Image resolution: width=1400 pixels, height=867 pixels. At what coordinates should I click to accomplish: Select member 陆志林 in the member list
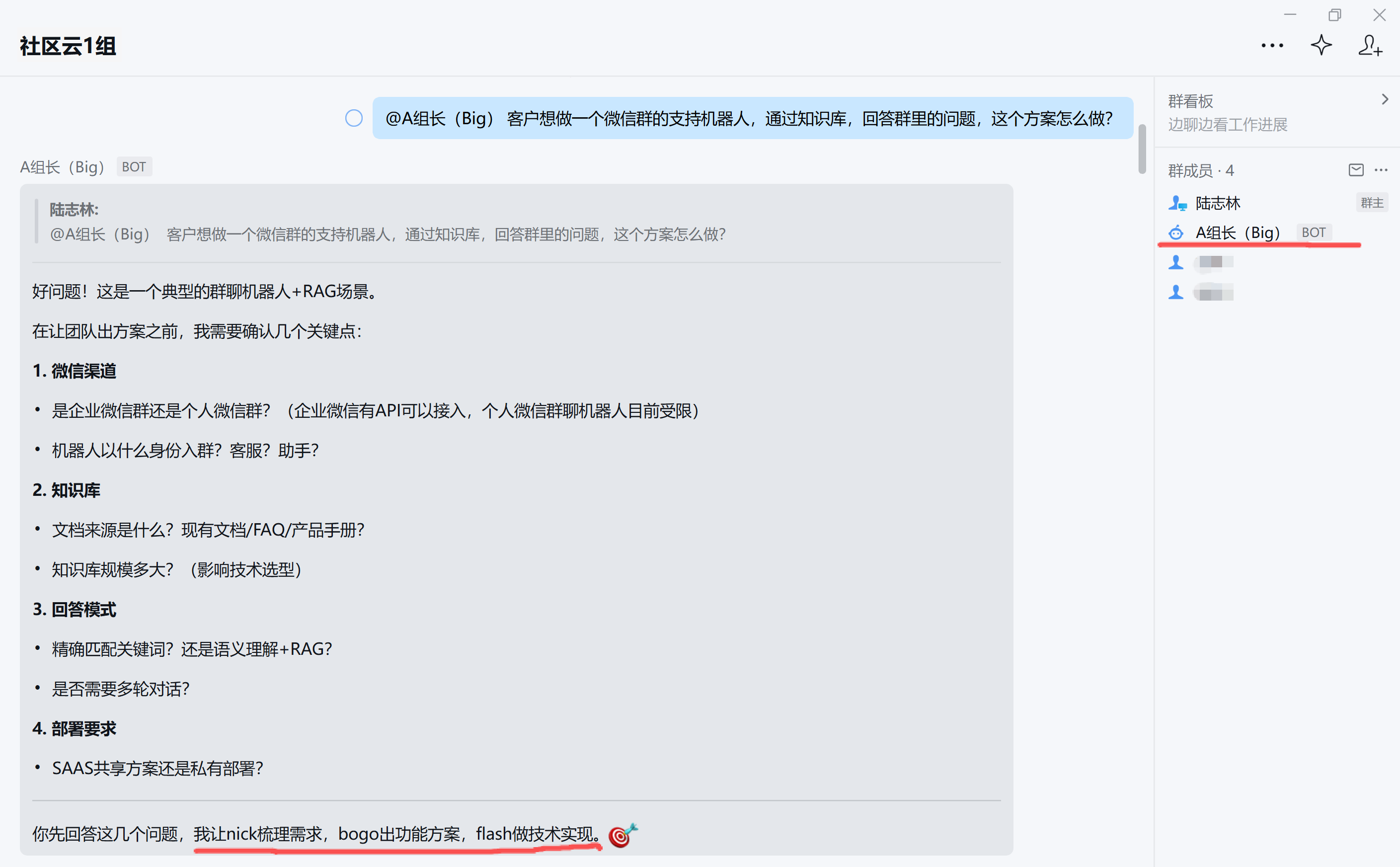pyautogui.click(x=1277, y=203)
